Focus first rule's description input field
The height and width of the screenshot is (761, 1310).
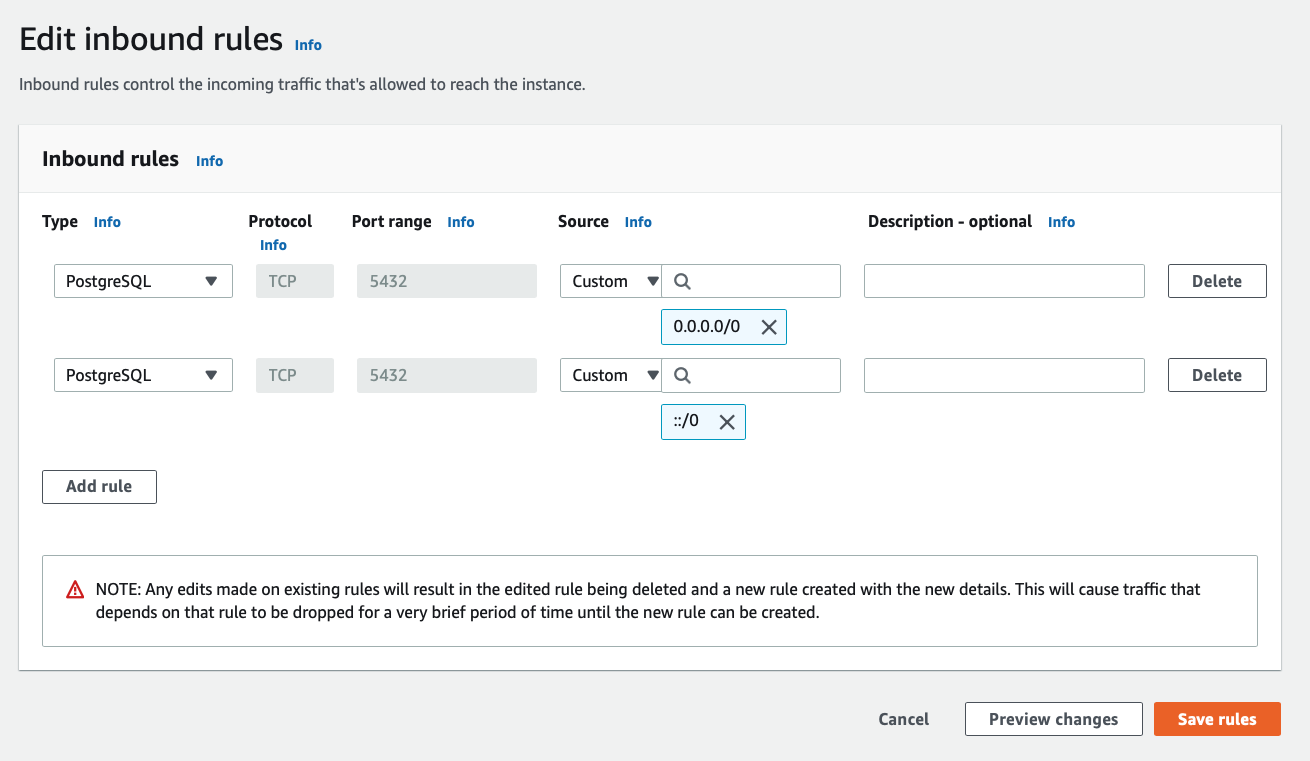pyautogui.click(x=1003, y=282)
